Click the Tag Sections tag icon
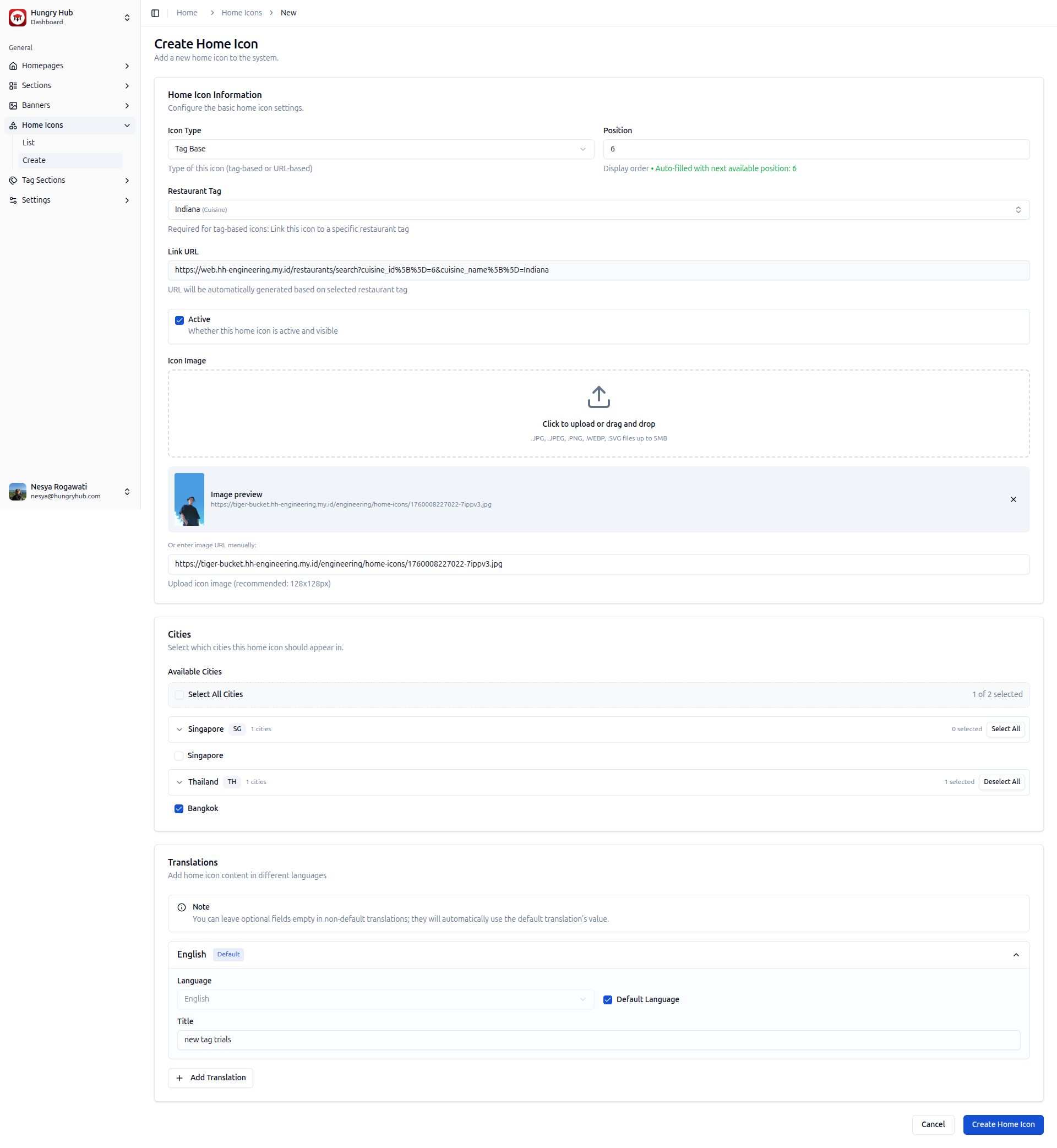The height and width of the screenshot is (1148, 1057). tap(13, 180)
